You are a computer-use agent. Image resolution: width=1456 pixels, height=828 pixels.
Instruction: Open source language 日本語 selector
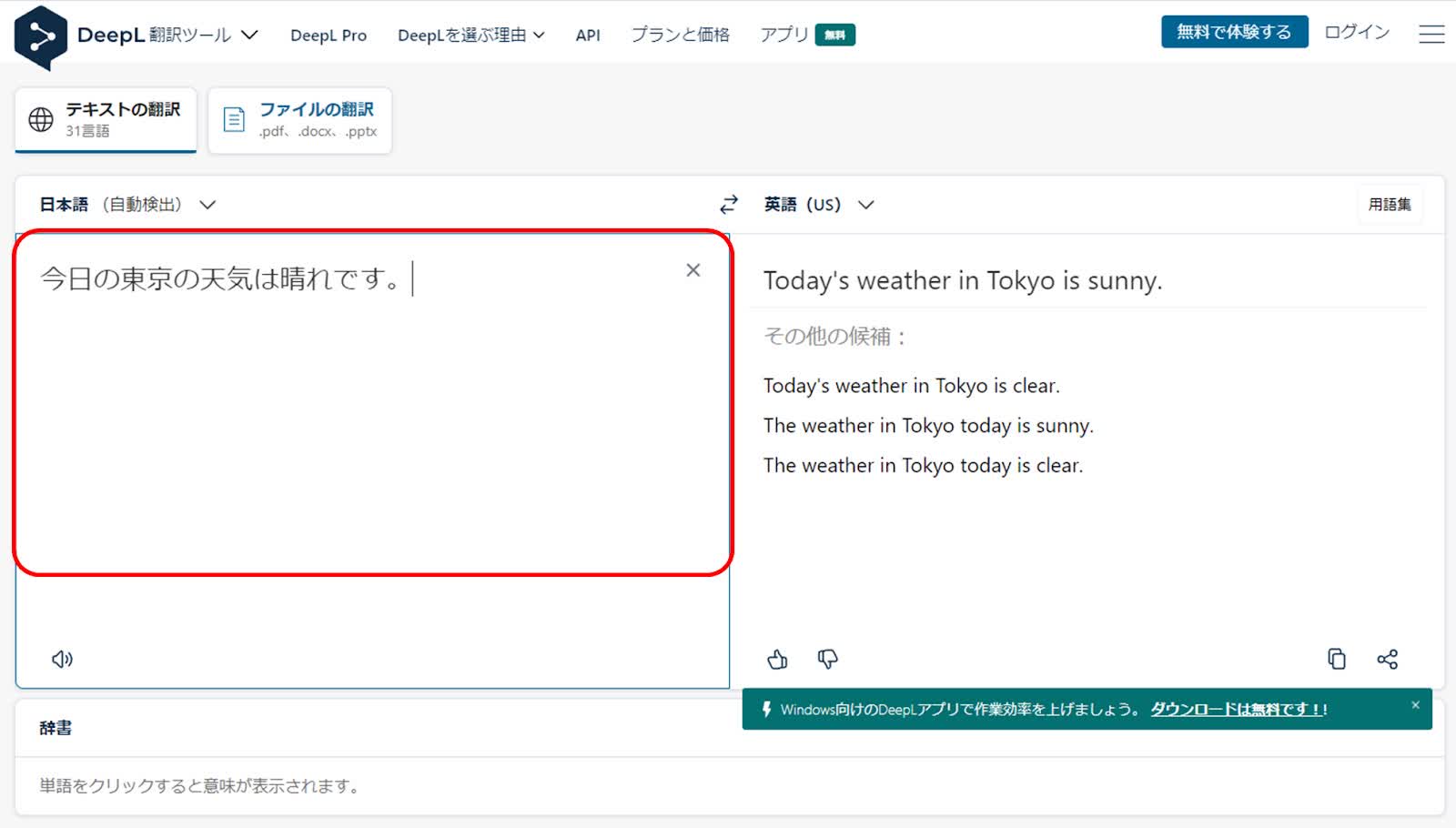127,205
